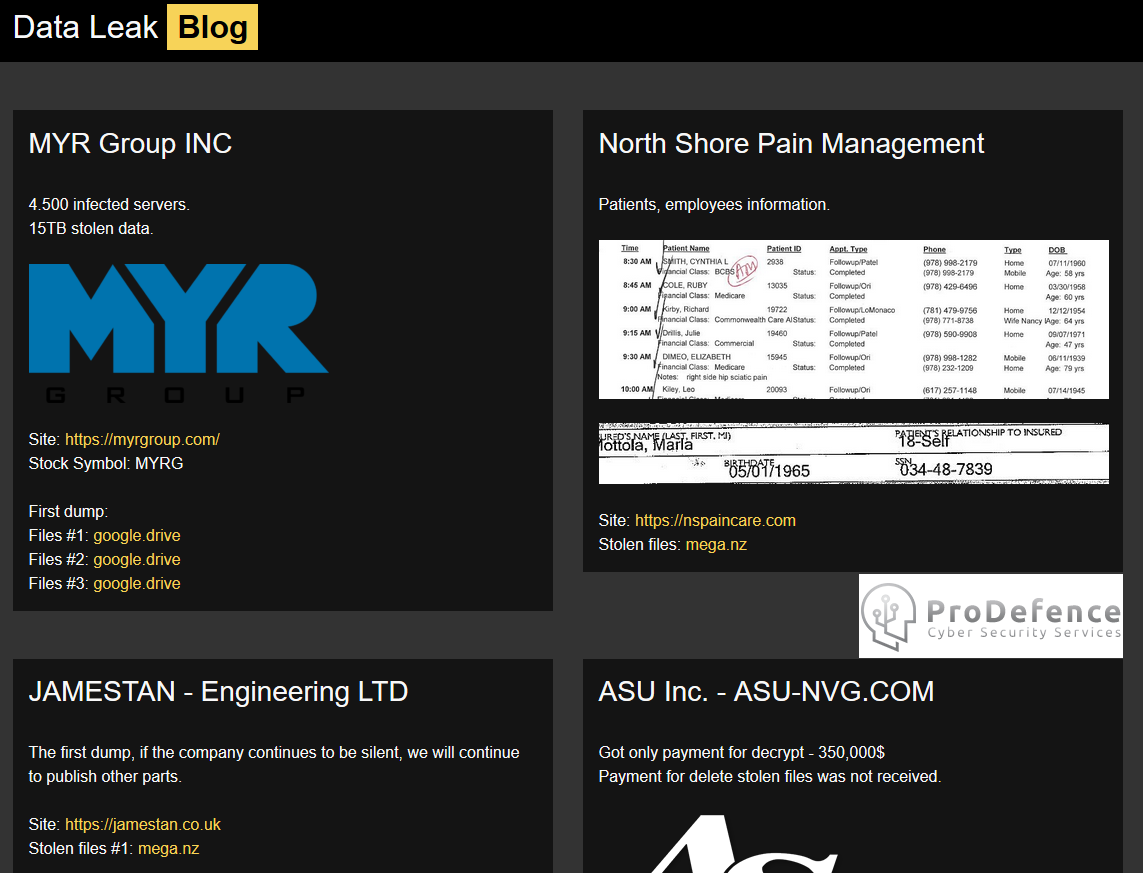Click the MYR Group logo image

coord(179,334)
